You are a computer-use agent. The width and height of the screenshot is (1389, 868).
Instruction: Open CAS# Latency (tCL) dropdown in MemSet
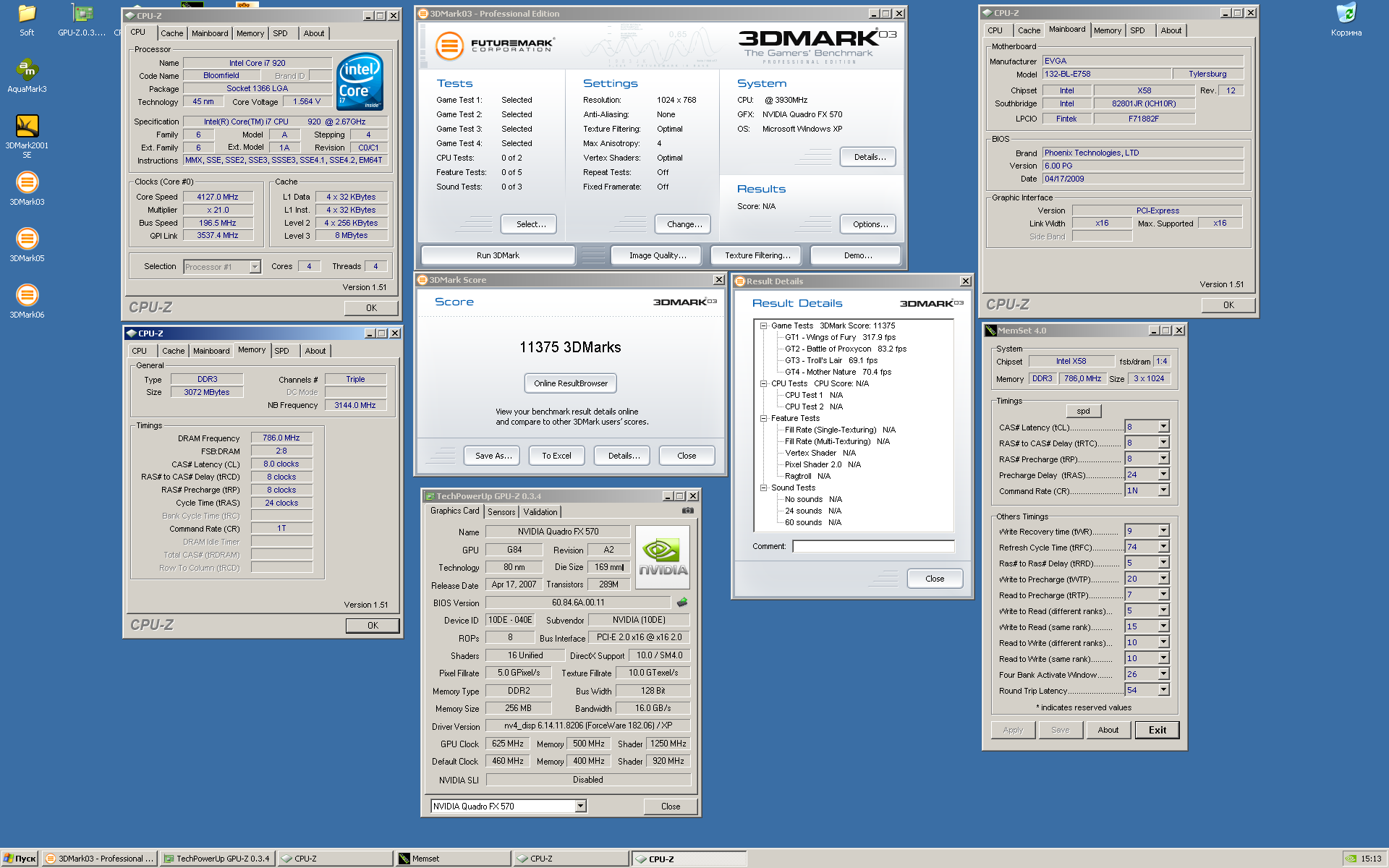tap(1163, 427)
